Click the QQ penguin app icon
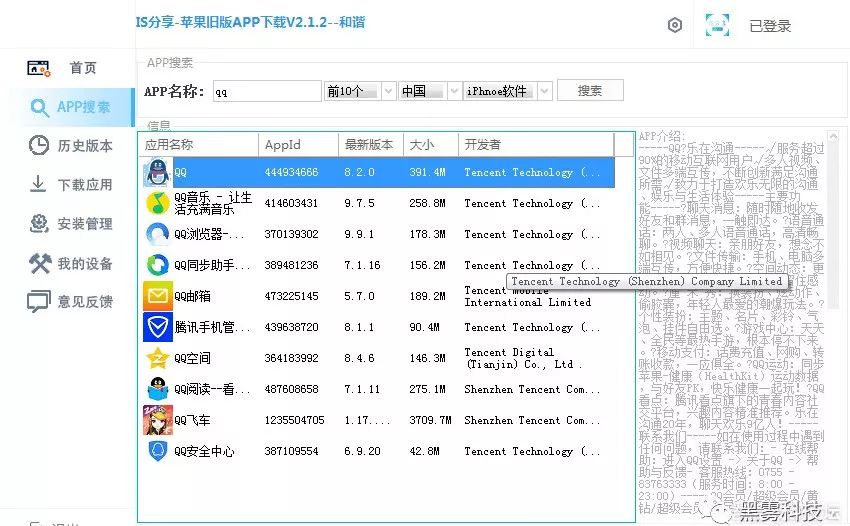 coord(158,172)
